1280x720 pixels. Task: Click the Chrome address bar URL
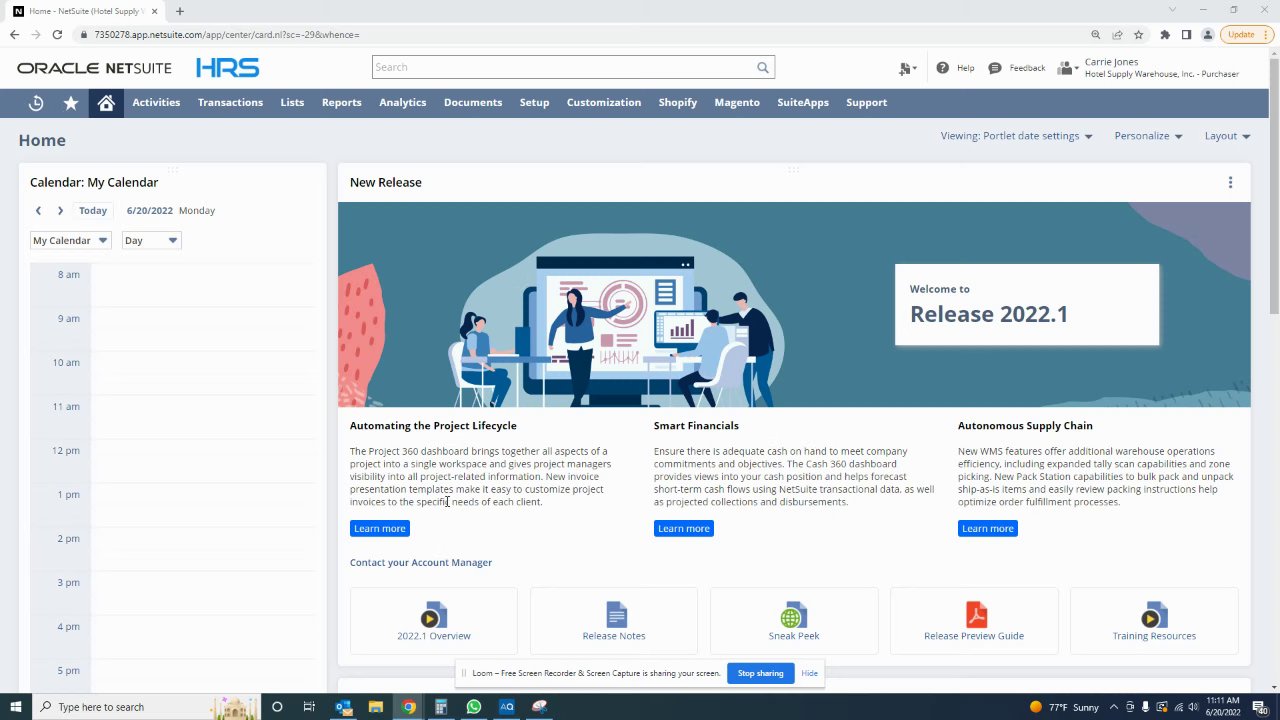(227, 35)
